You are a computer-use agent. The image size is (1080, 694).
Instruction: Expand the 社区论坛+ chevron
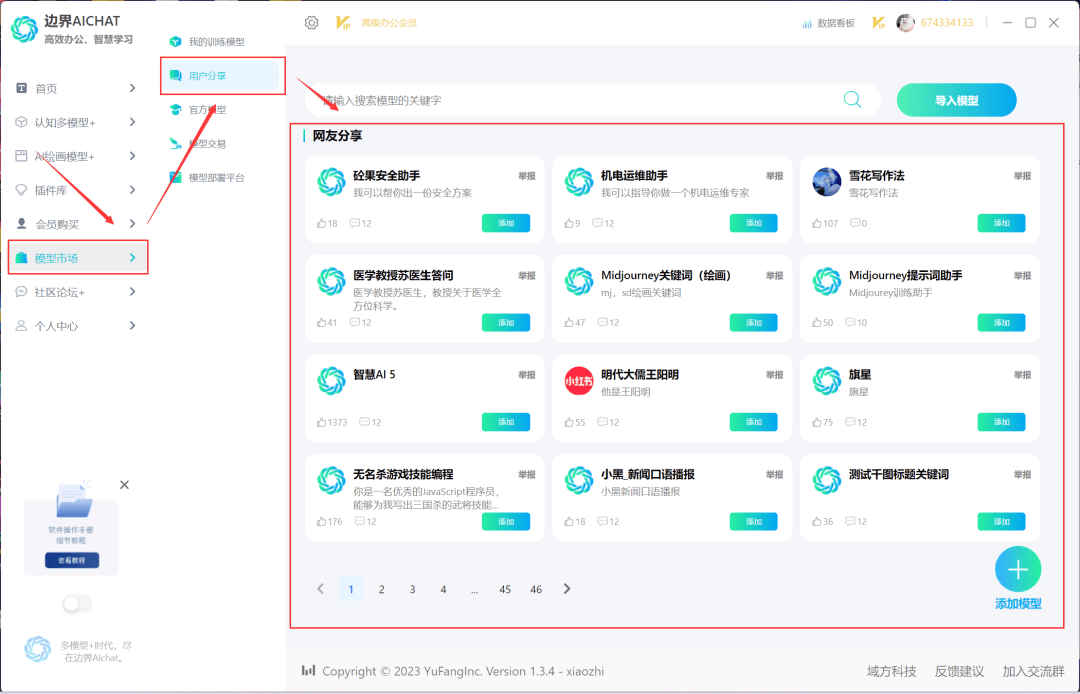coord(132,292)
